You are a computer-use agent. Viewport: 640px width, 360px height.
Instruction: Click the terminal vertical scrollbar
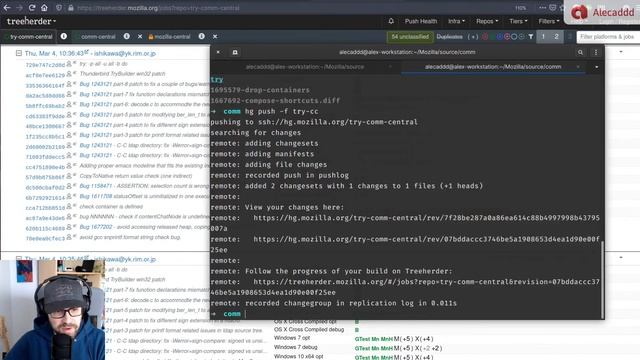[602, 280]
